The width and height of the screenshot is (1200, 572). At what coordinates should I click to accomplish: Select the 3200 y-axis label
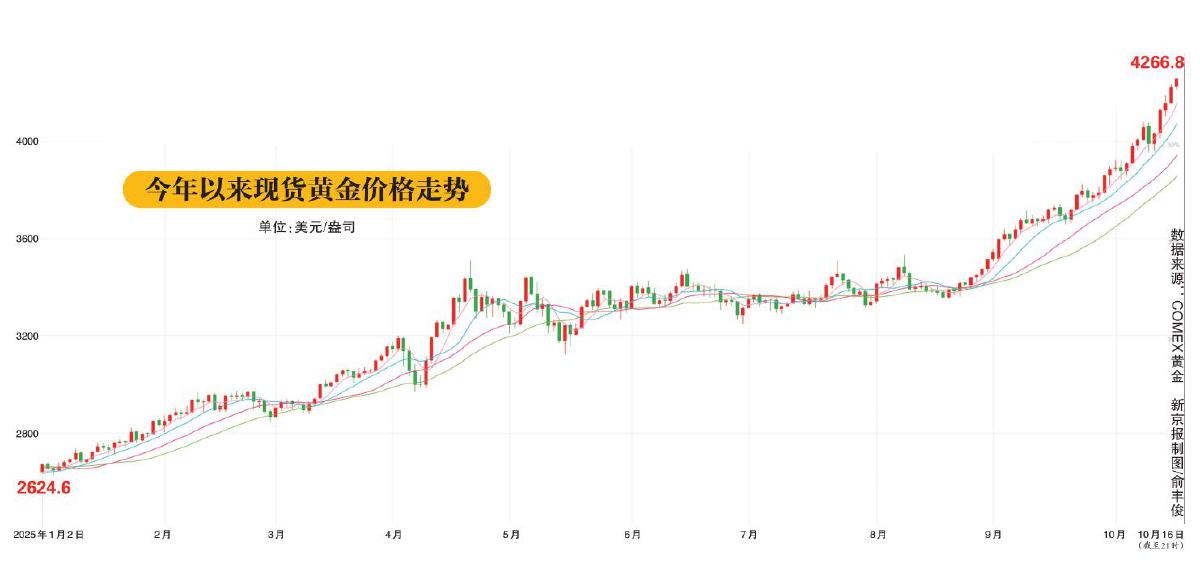click(26, 336)
